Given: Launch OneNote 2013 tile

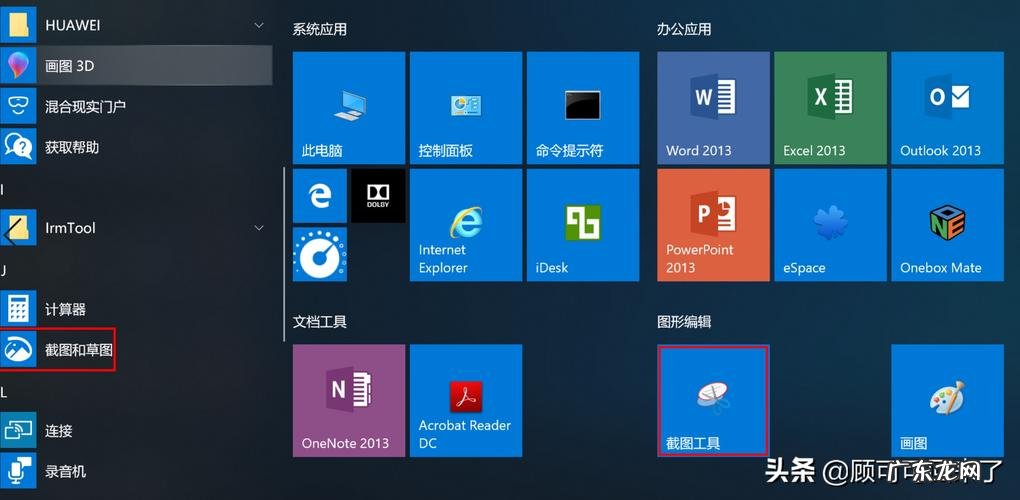Looking at the screenshot, I should click(x=349, y=401).
